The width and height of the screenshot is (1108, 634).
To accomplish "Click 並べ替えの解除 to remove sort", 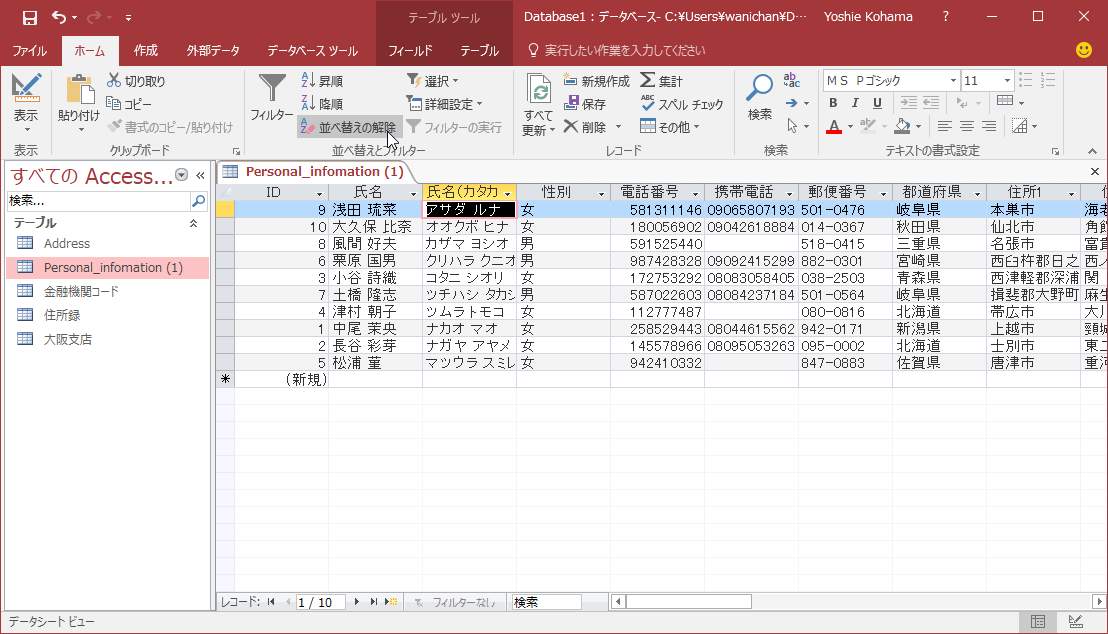I will pyautogui.click(x=349, y=127).
